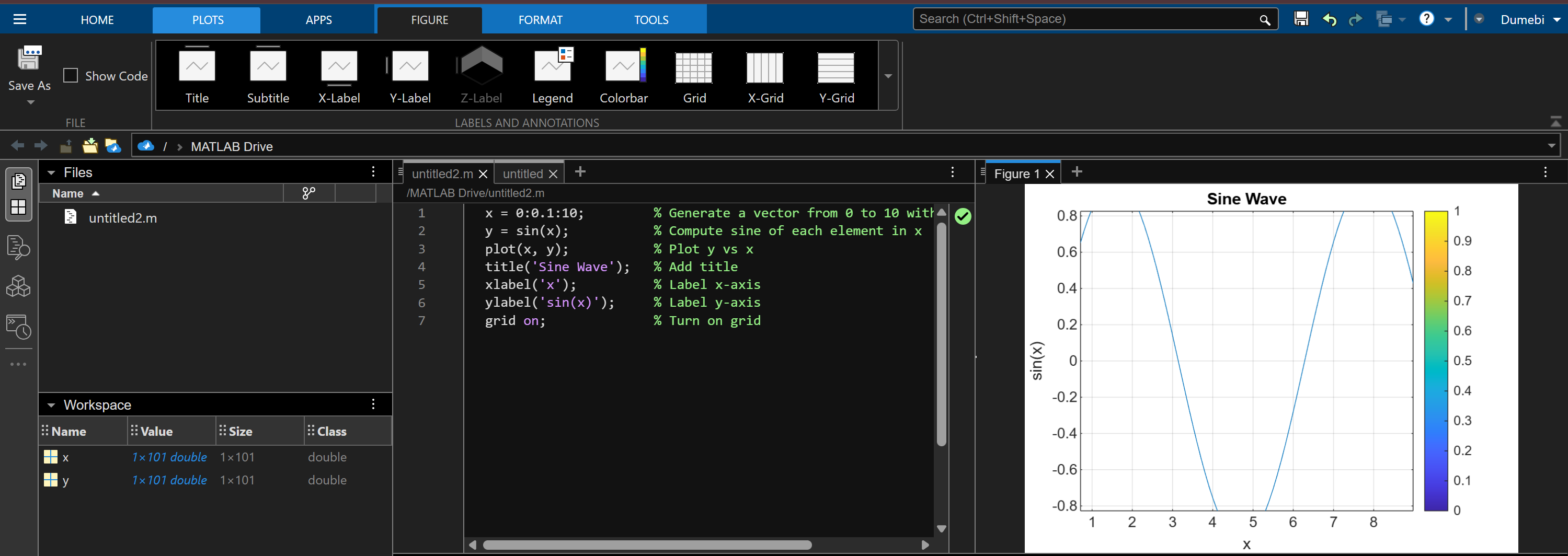1568x556 pixels.
Task: Open Files panel options menu
Action: click(373, 172)
